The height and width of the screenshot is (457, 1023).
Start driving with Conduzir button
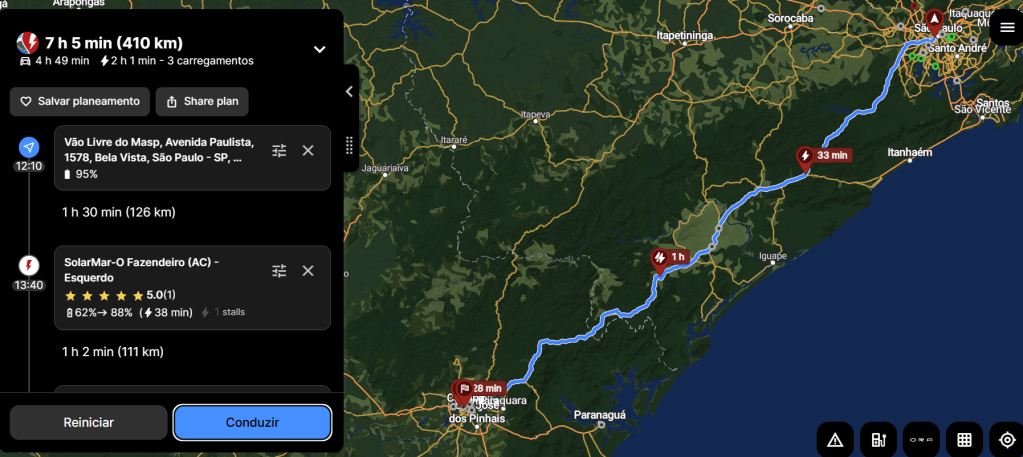[x=252, y=422]
